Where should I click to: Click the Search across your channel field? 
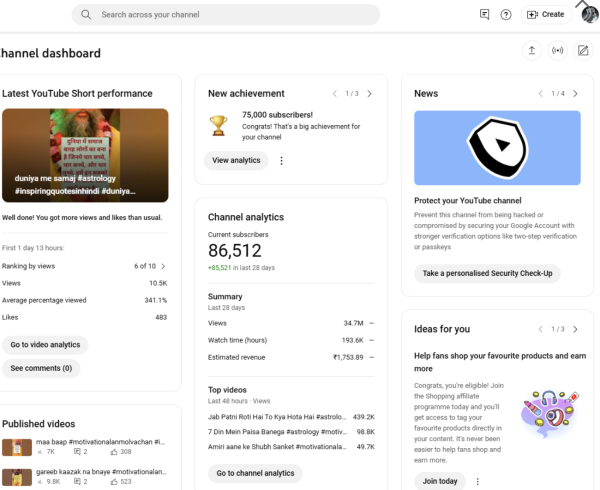coord(230,15)
